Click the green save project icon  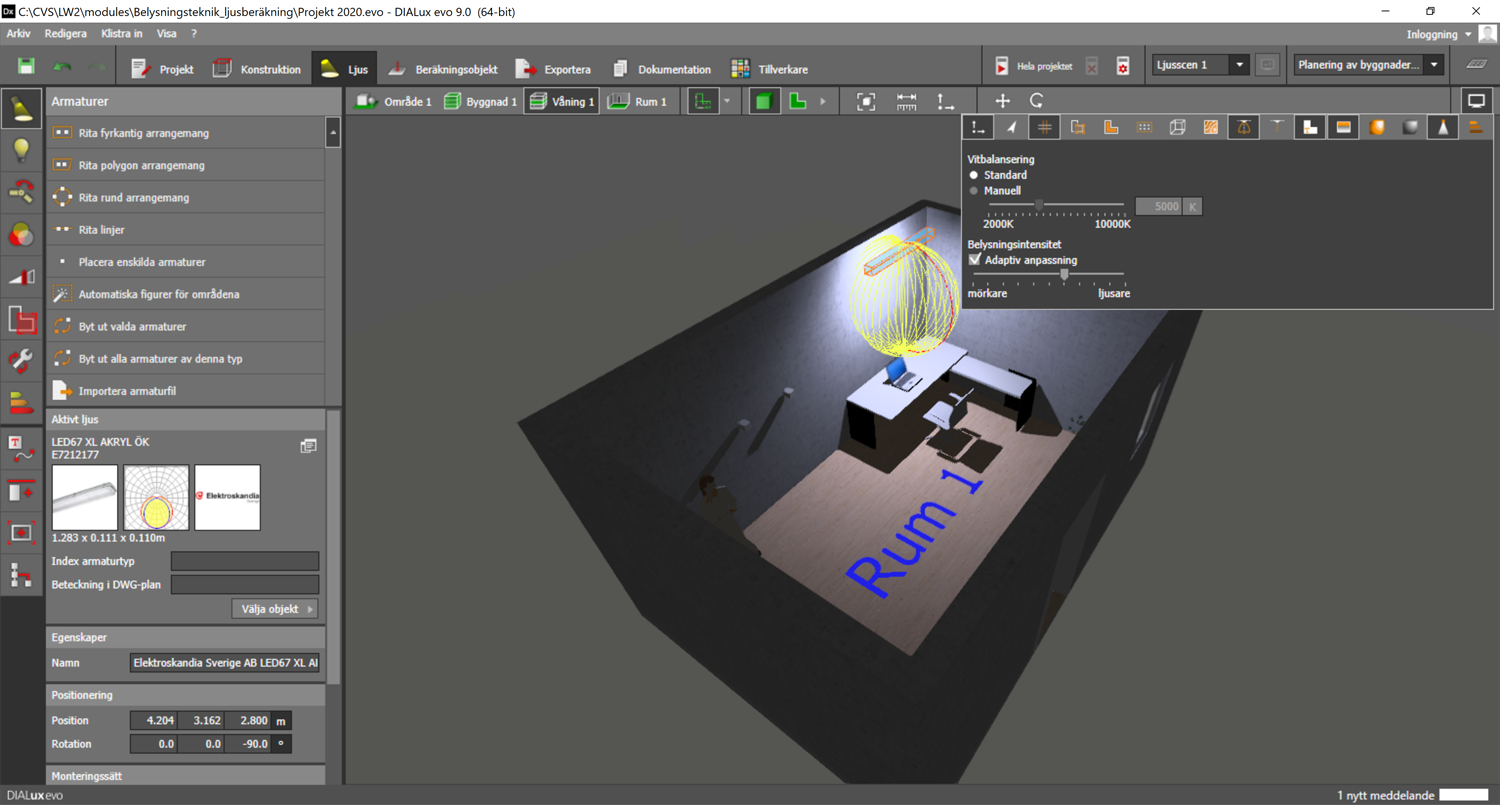coord(26,67)
